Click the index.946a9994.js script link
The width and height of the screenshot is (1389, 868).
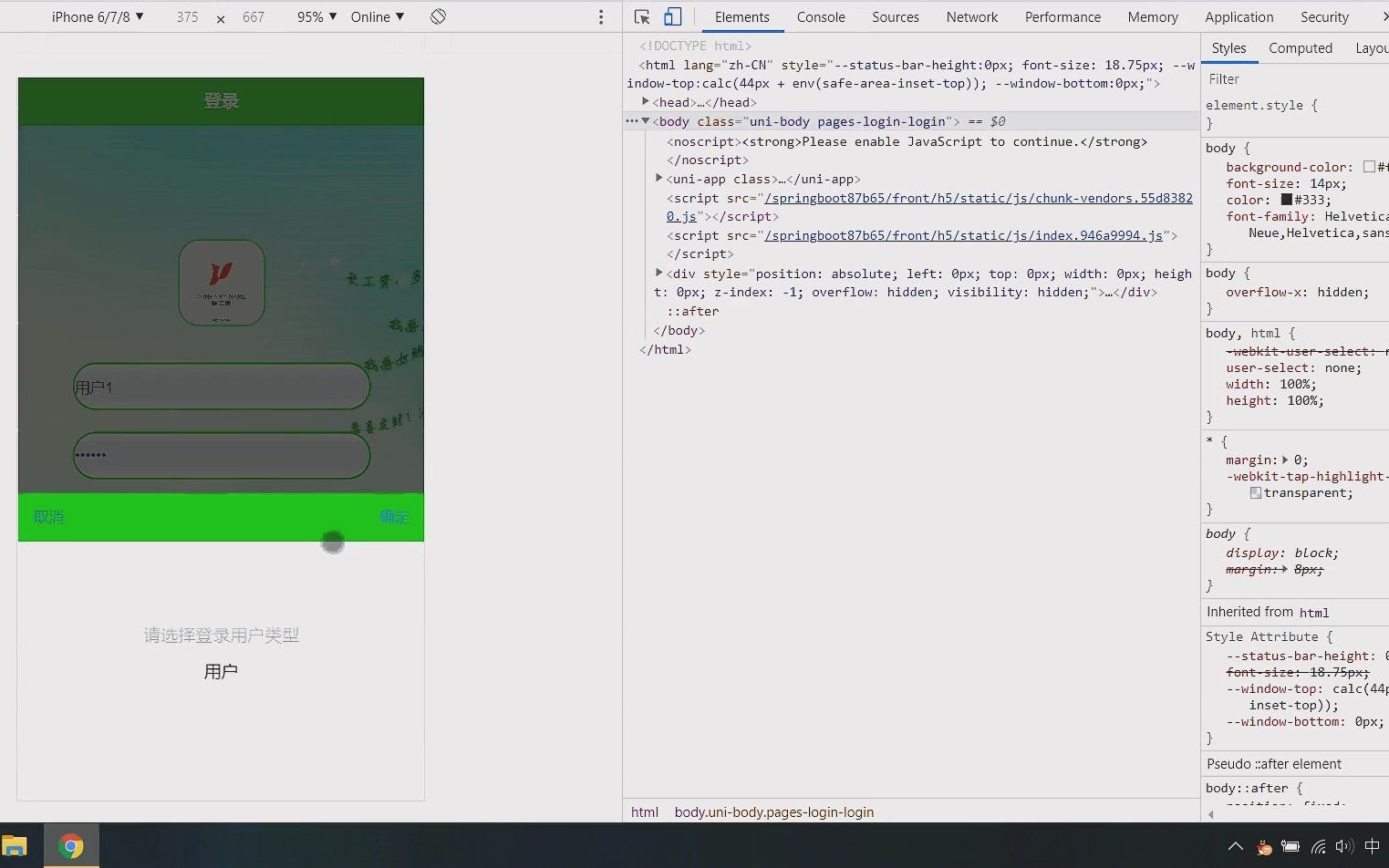point(963,235)
